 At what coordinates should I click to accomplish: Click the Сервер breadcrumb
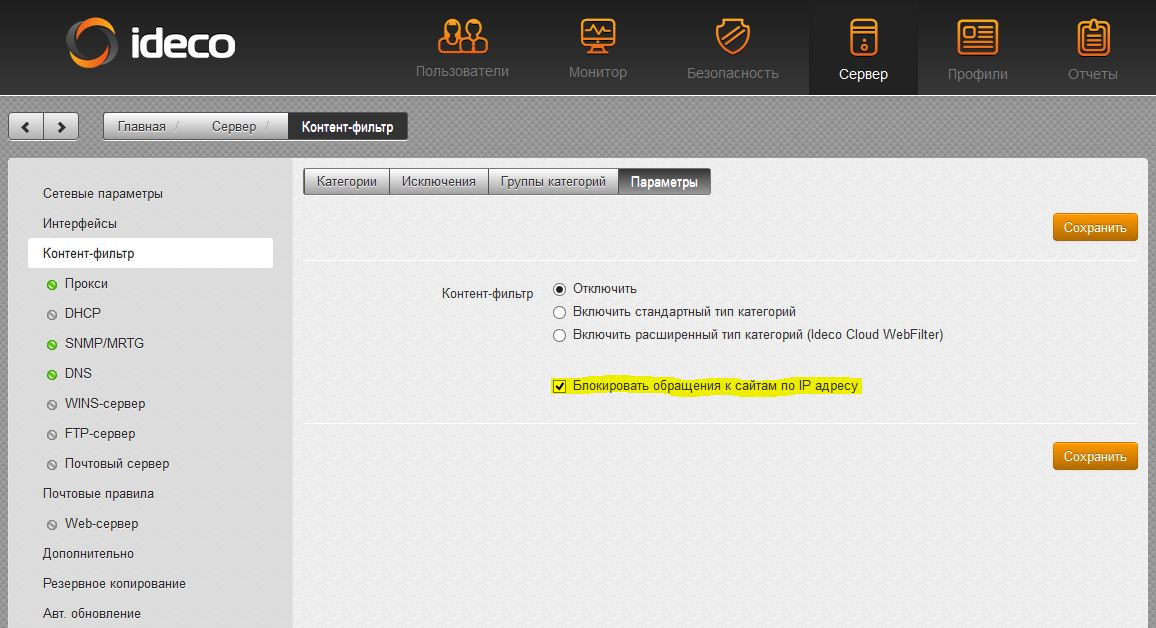tap(234, 127)
